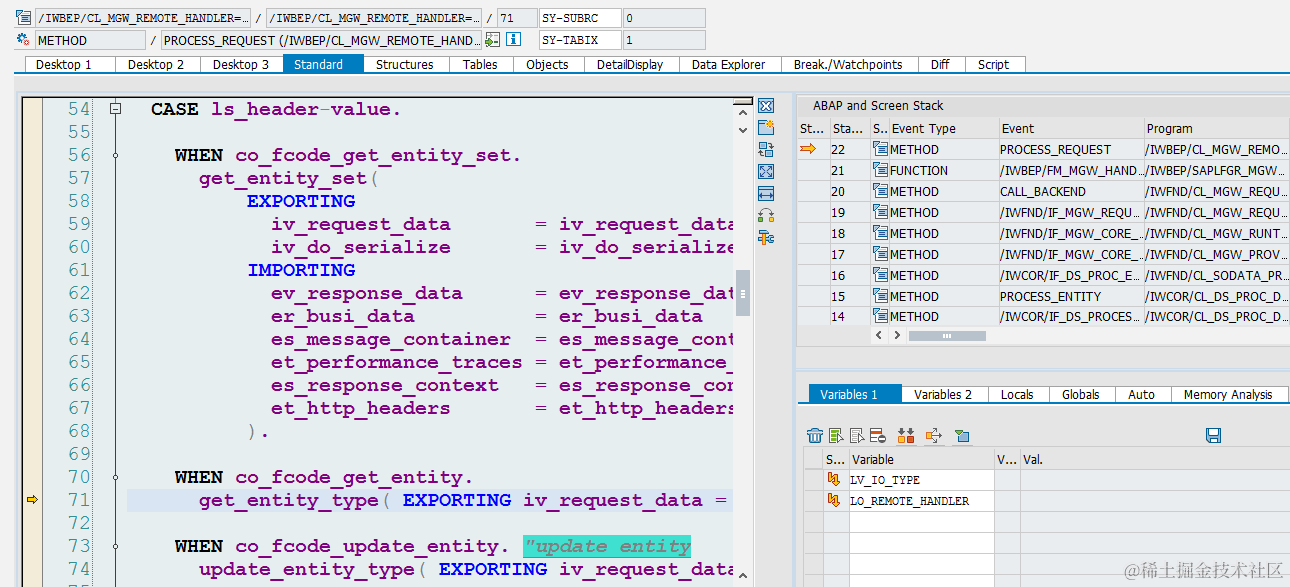Click the source icon in stack row 22
1290x587 pixels.
pos(880,149)
